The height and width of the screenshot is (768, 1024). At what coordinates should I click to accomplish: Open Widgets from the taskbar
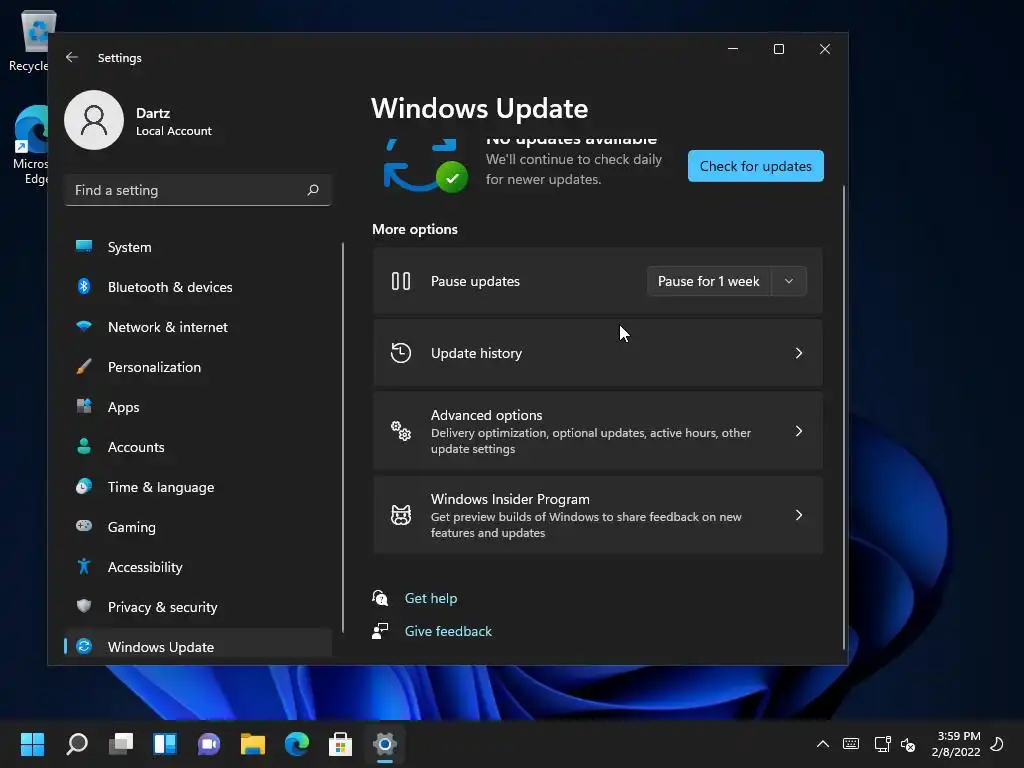(x=165, y=743)
